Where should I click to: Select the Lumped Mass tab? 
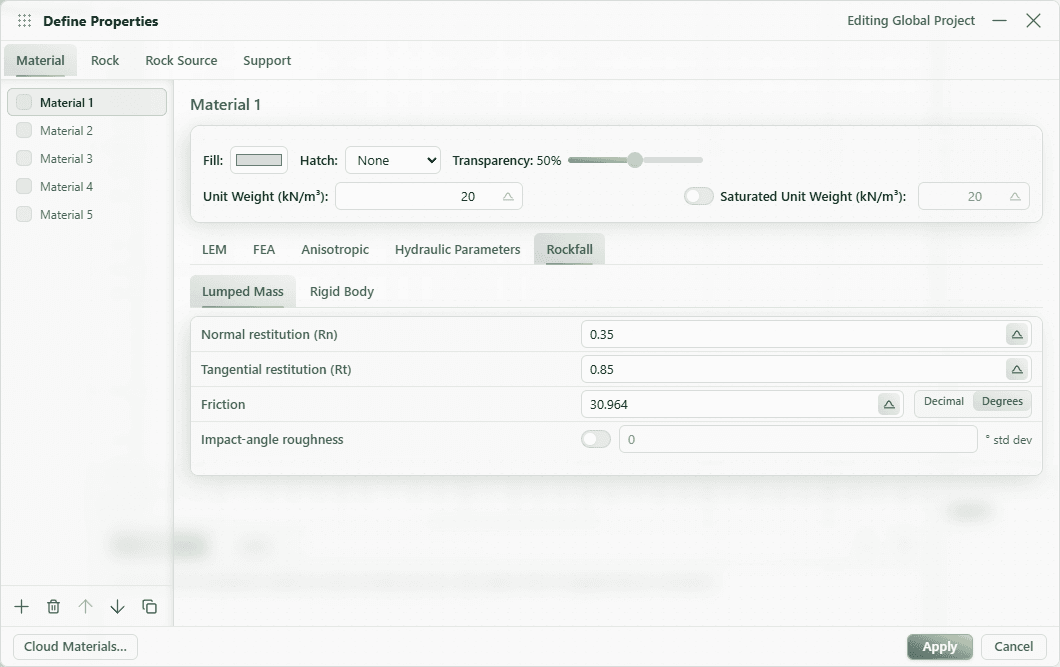(243, 291)
